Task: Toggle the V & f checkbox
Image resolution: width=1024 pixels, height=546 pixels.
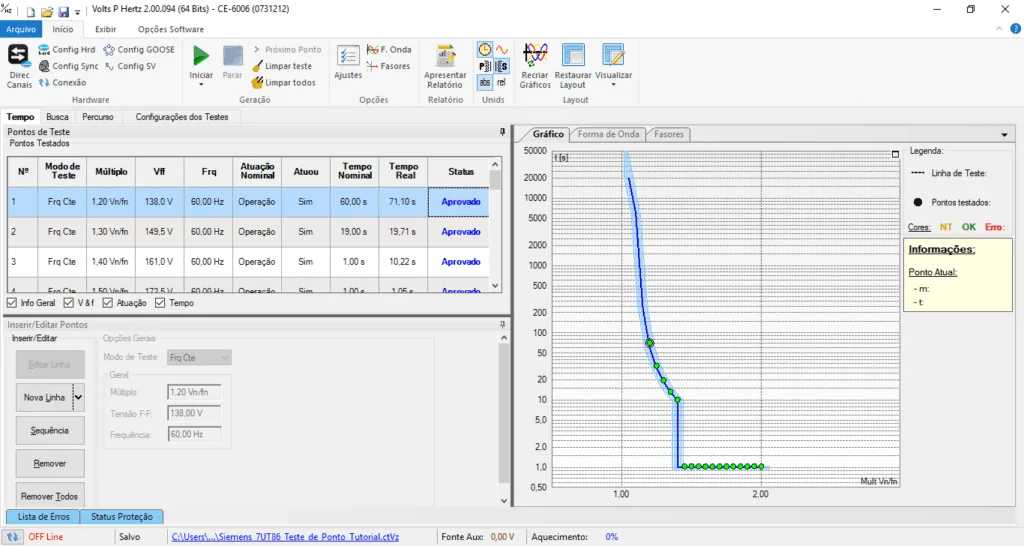Action: (x=69, y=303)
